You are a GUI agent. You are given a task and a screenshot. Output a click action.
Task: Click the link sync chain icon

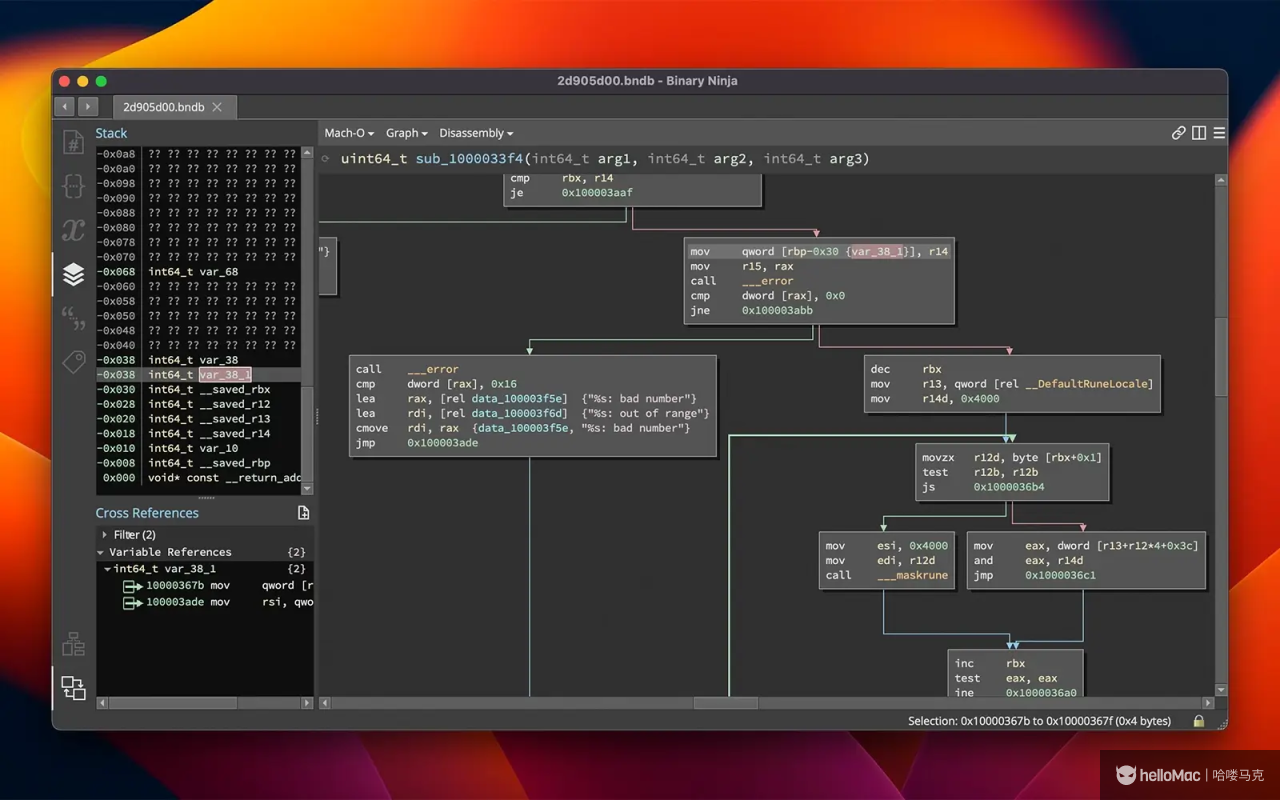click(1179, 133)
